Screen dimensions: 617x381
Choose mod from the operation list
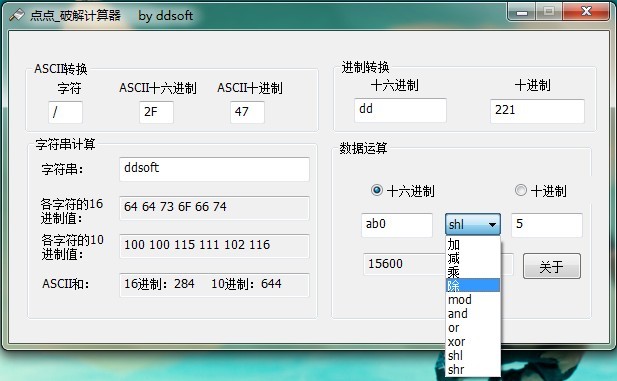pos(473,300)
